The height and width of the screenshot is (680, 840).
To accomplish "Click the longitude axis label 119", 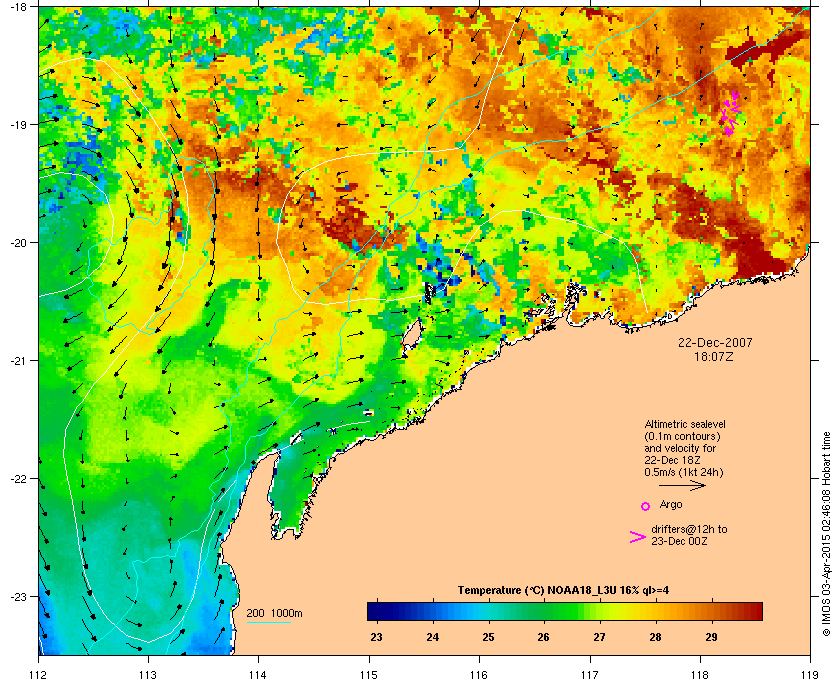I will click(x=811, y=674).
